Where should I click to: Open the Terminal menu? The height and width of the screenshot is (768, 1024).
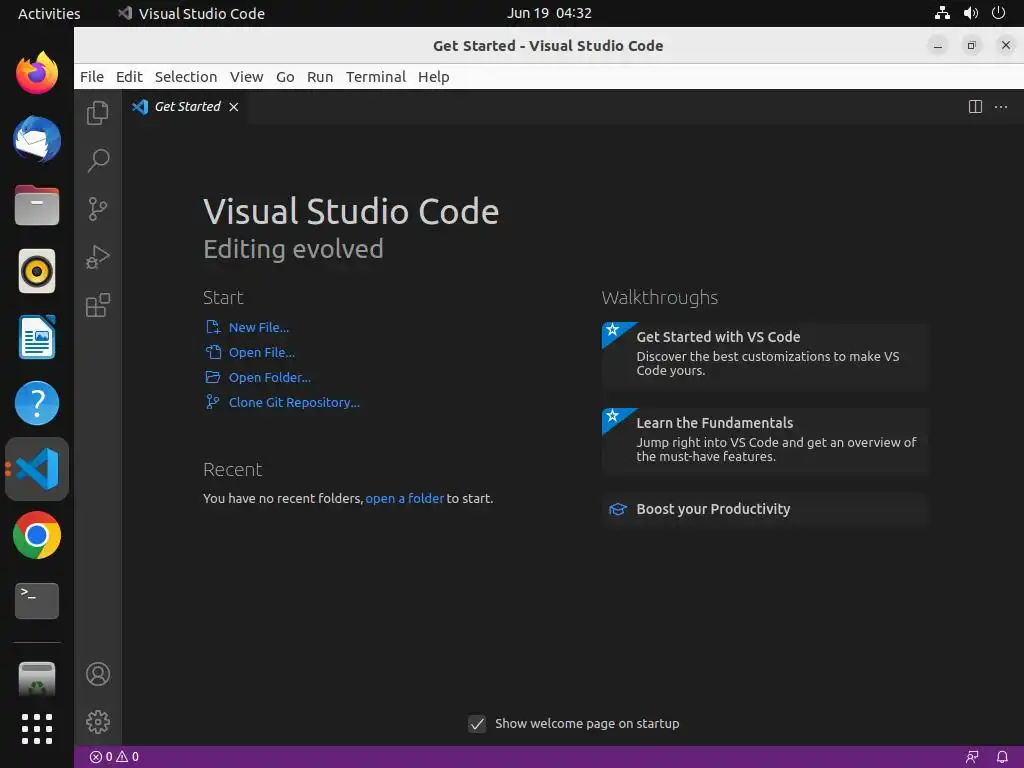pyautogui.click(x=376, y=77)
